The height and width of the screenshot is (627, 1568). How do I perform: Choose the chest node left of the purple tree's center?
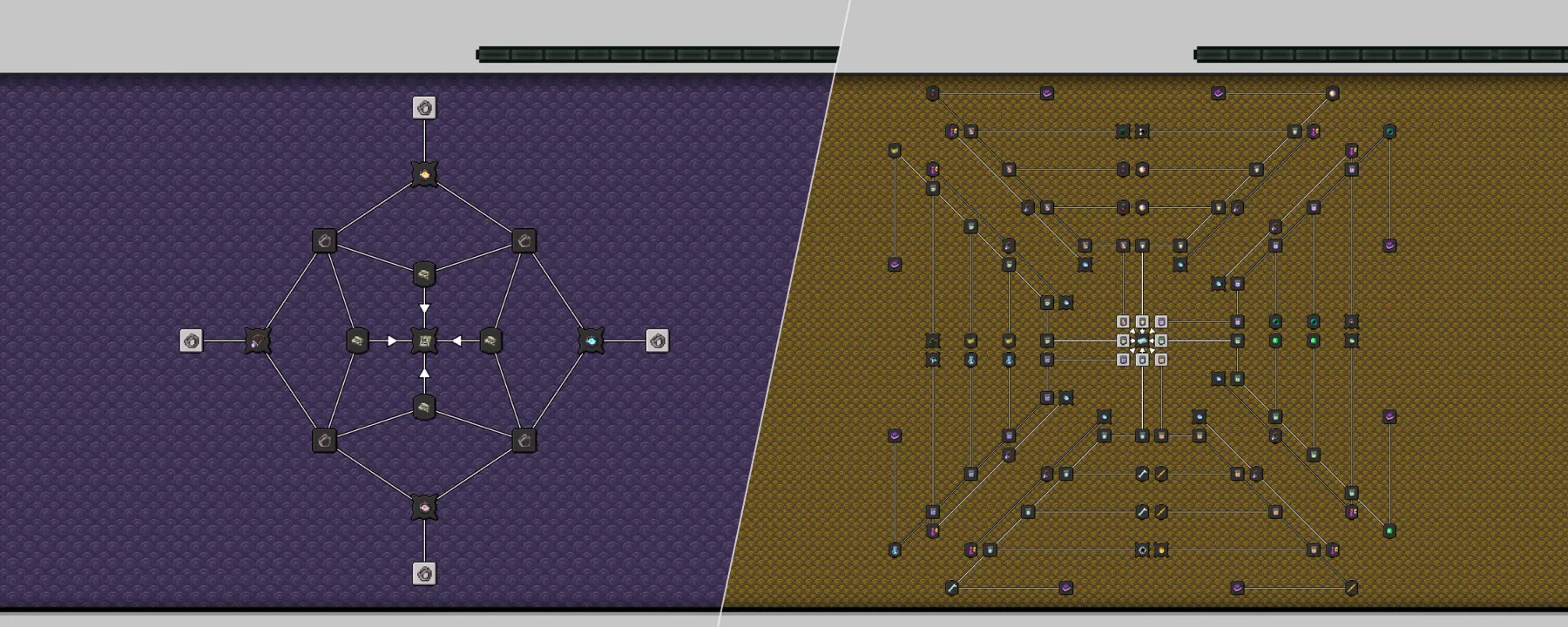(x=357, y=340)
